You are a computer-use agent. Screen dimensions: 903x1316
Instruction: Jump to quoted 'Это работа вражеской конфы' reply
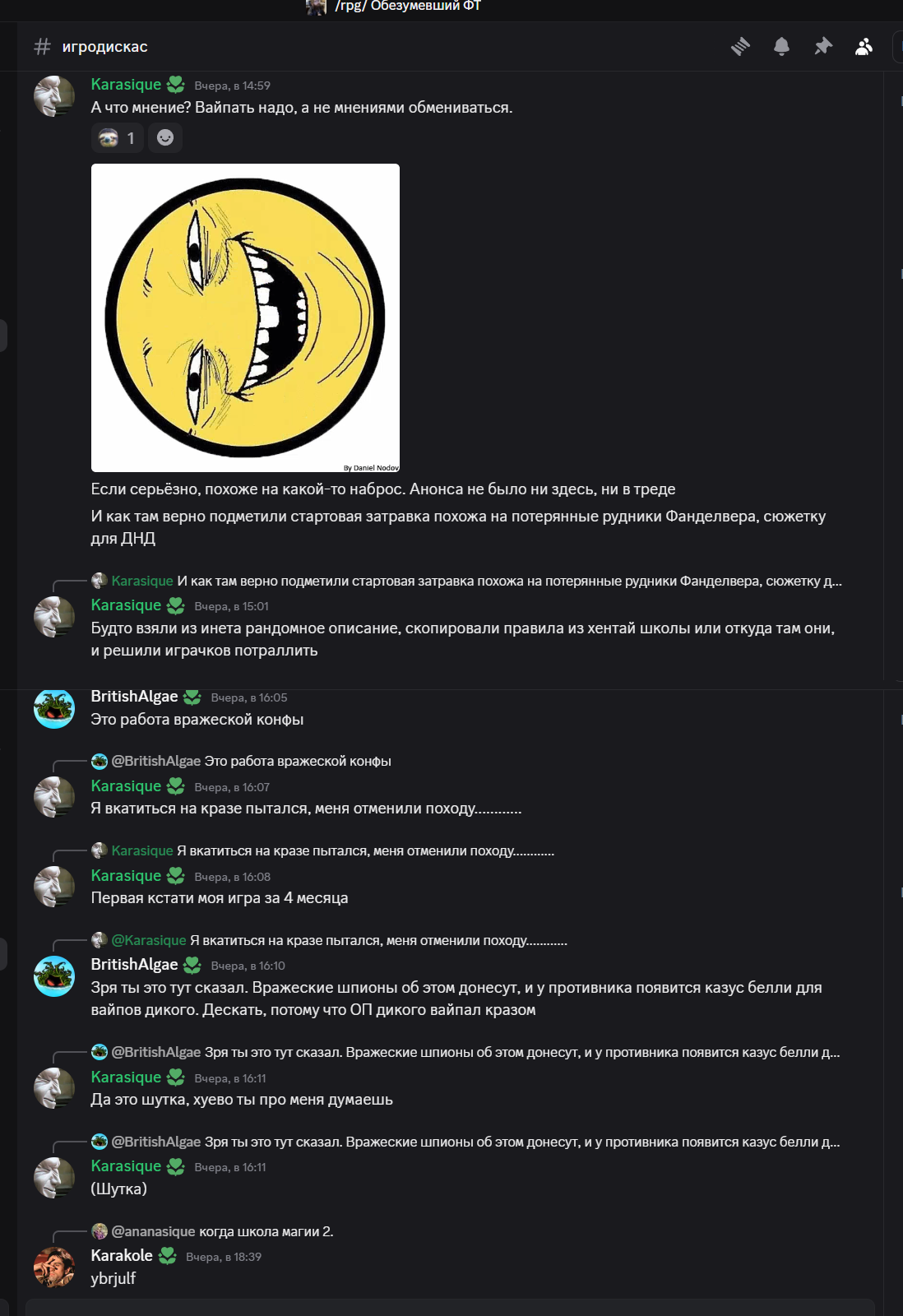coord(297,762)
